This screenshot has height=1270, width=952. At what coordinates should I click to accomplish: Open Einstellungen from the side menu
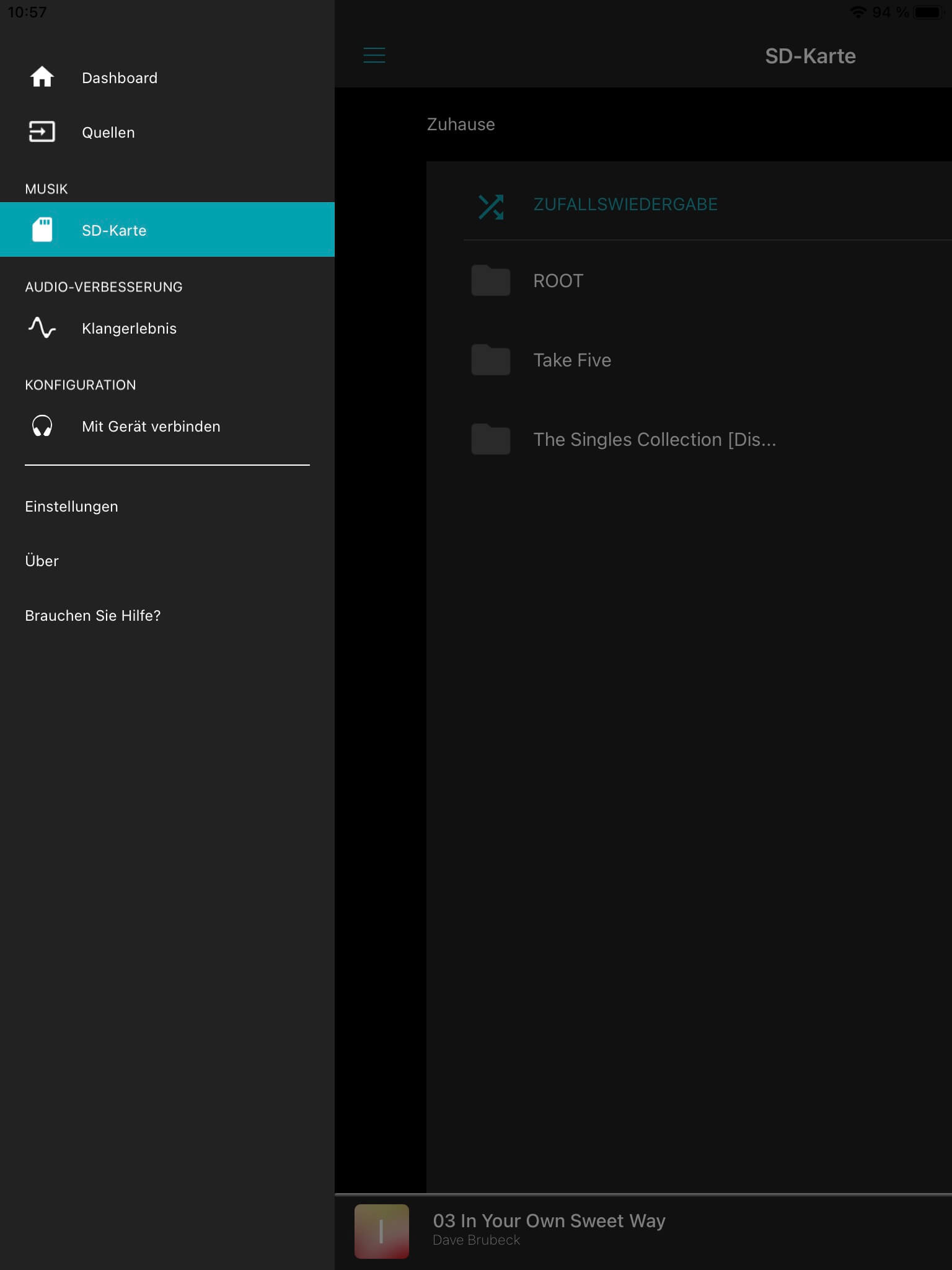point(71,507)
